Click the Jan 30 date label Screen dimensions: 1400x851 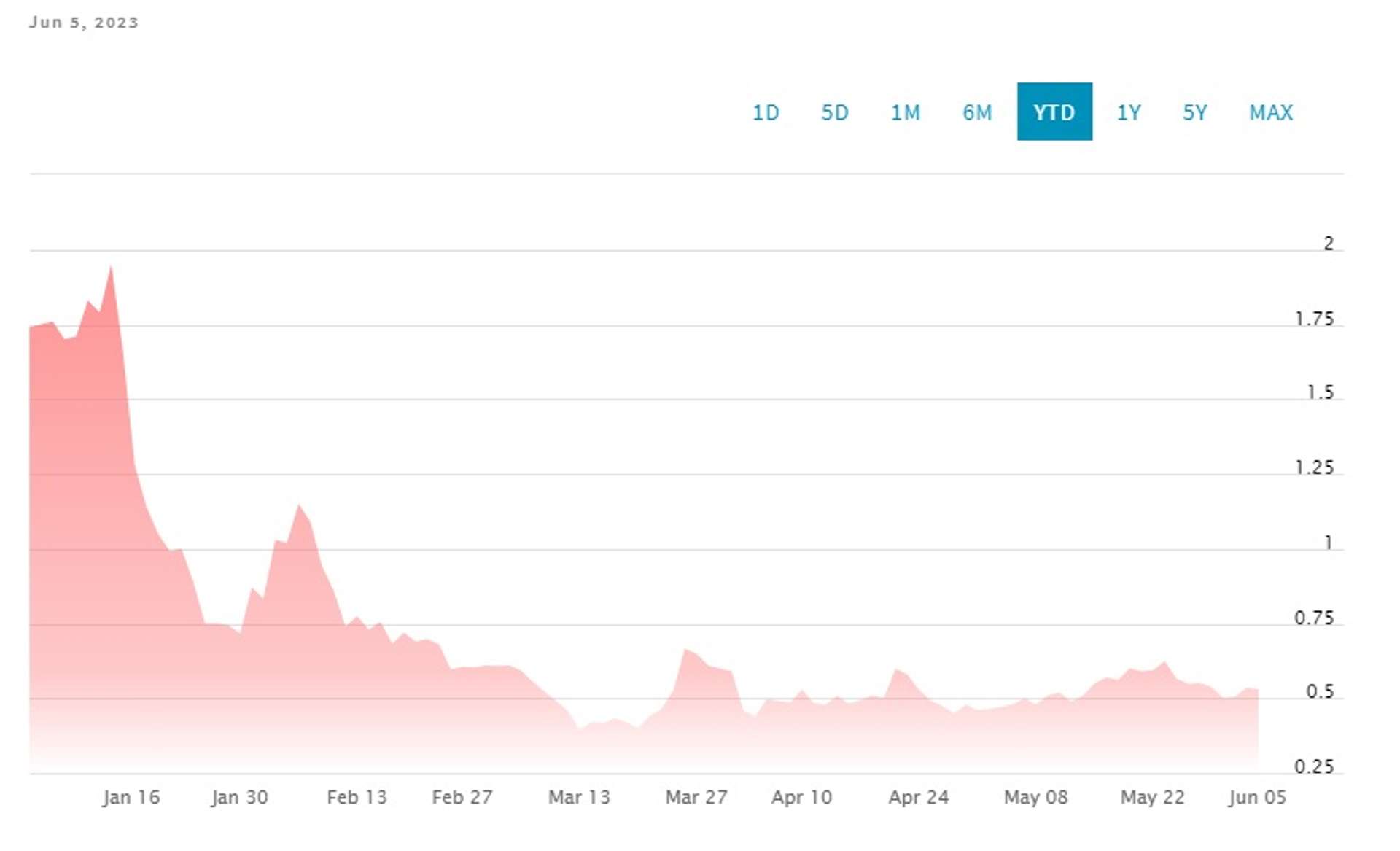click(x=240, y=797)
